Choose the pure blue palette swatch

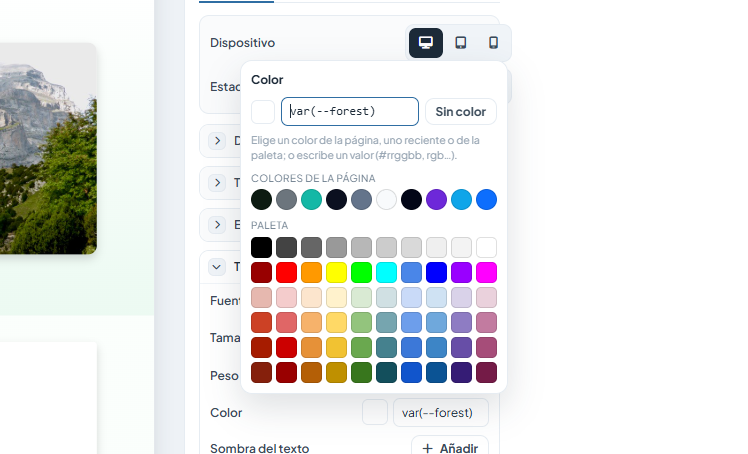tap(436, 272)
